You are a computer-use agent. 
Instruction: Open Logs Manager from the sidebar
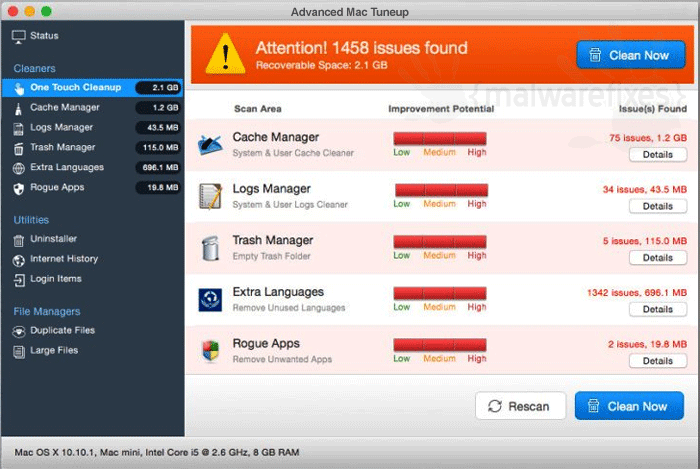tap(93, 128)
